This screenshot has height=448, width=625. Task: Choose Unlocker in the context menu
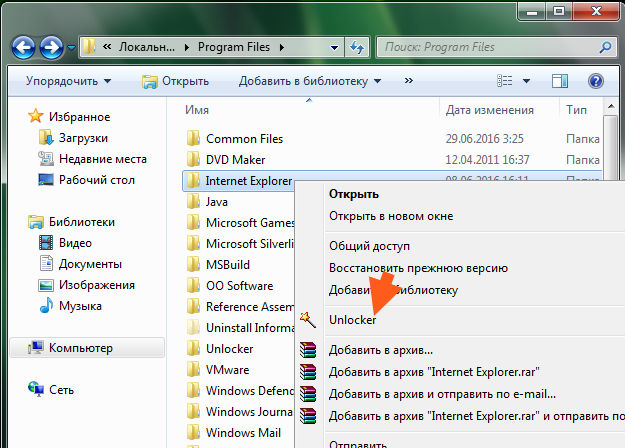(x=353, y=320)
